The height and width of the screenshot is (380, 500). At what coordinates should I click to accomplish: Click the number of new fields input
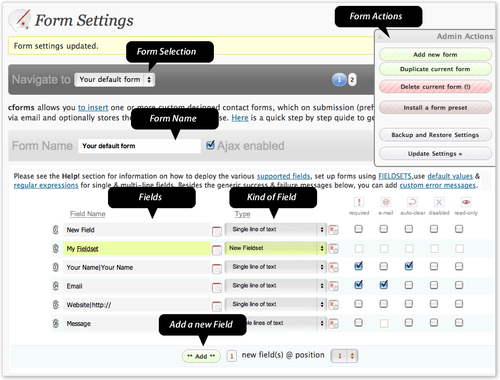click(x=232, y=356)
